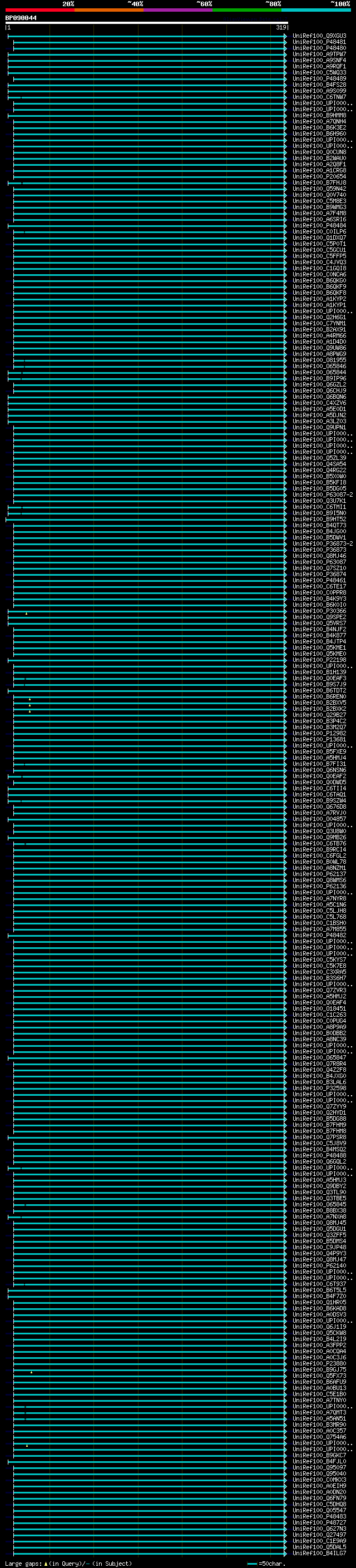Select label UniRef100_B9GJ75
This screenshot has height=1568, width=356.
coord(319,1369)
